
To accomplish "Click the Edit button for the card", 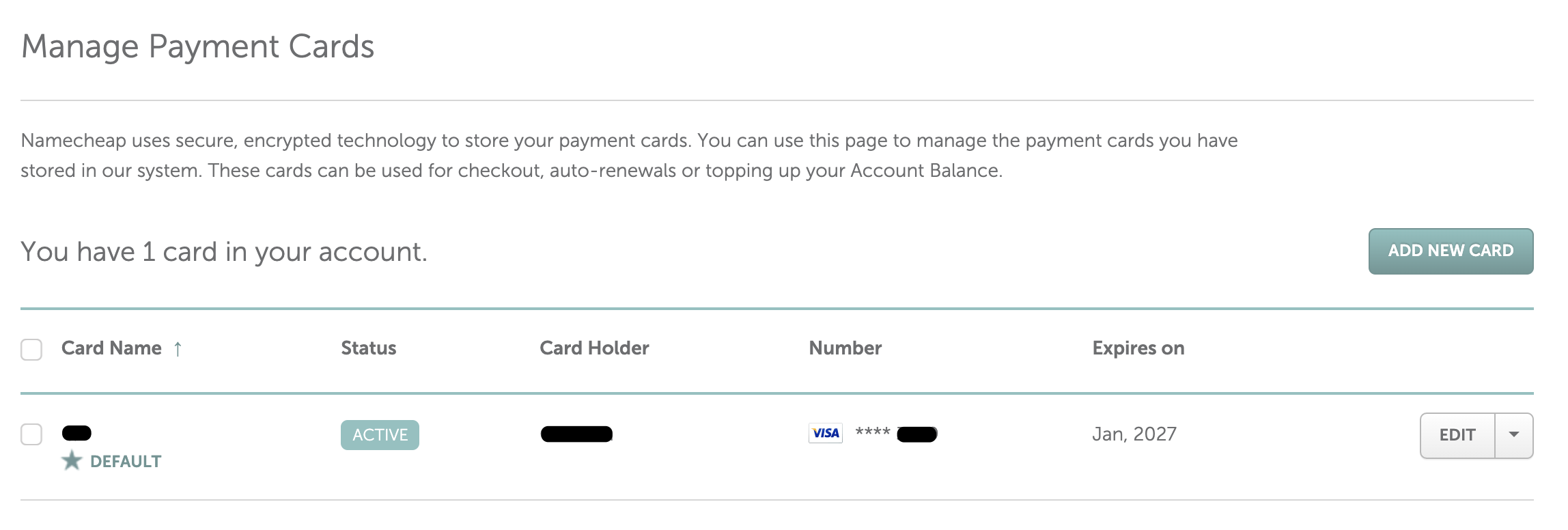I will pyautogui.click(x=1457, y=435).
